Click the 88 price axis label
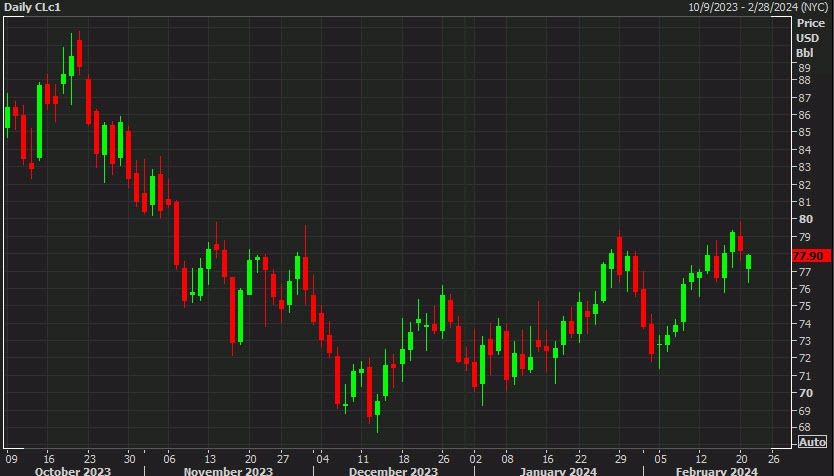 pos(804,80)
